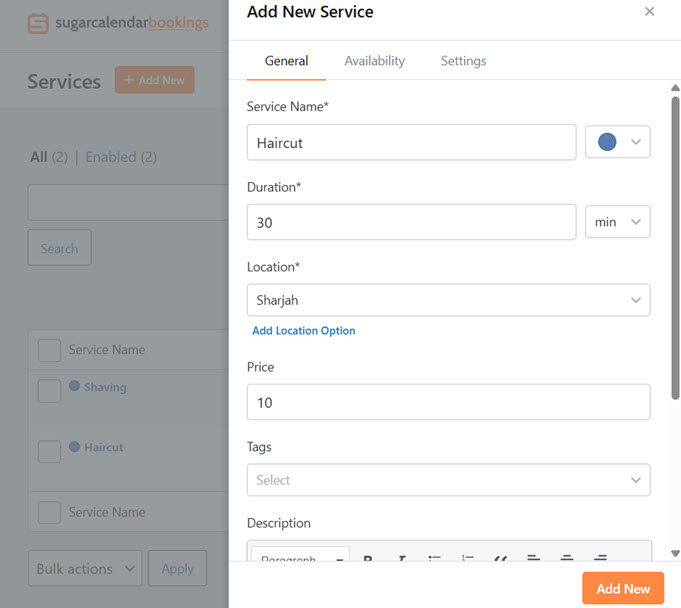The image size is (681, 608).
Task: Click the color dot beside Haircut in table
Action: coord(74,446)
